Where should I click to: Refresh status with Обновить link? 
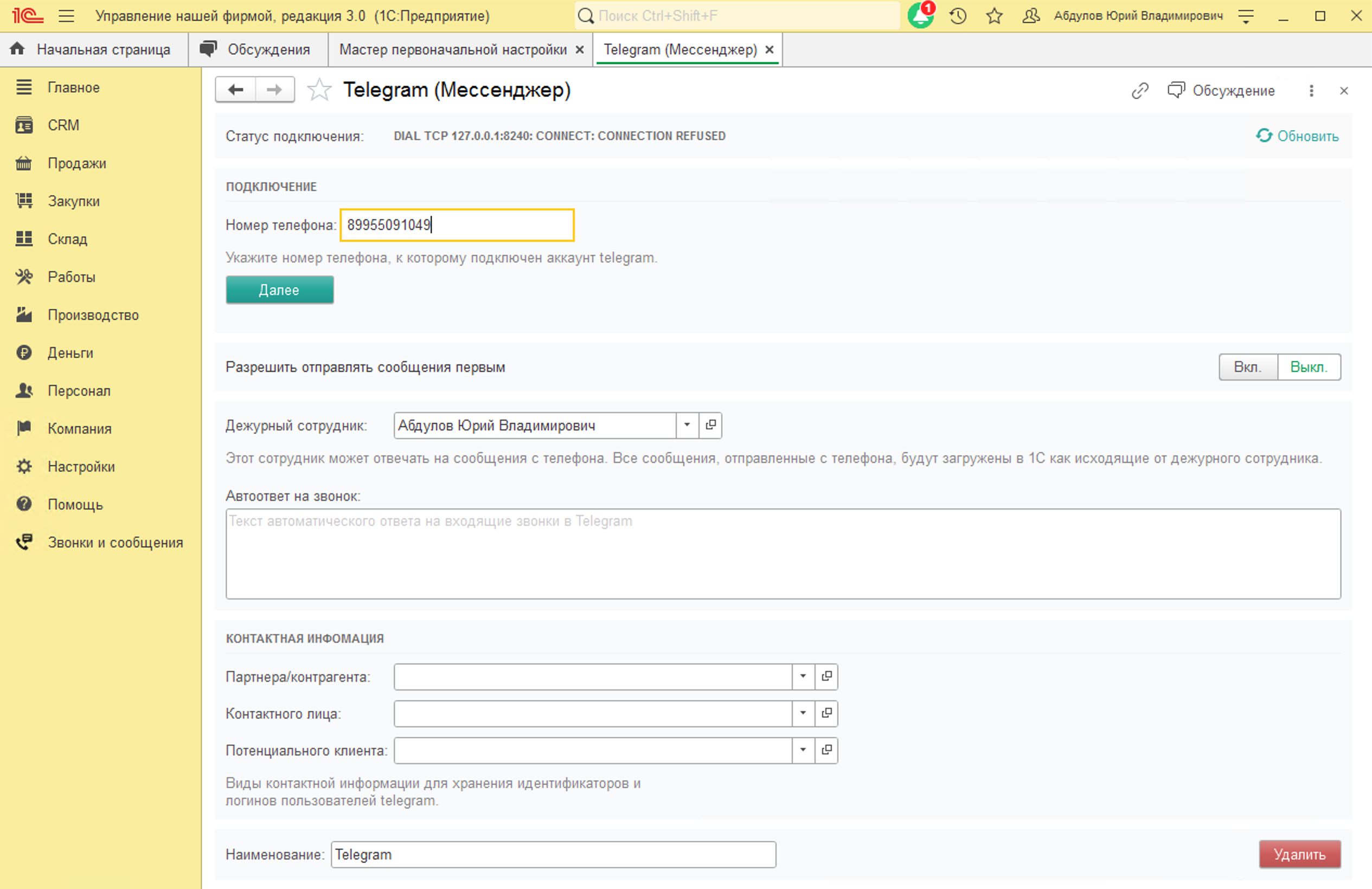(1297, 136)
